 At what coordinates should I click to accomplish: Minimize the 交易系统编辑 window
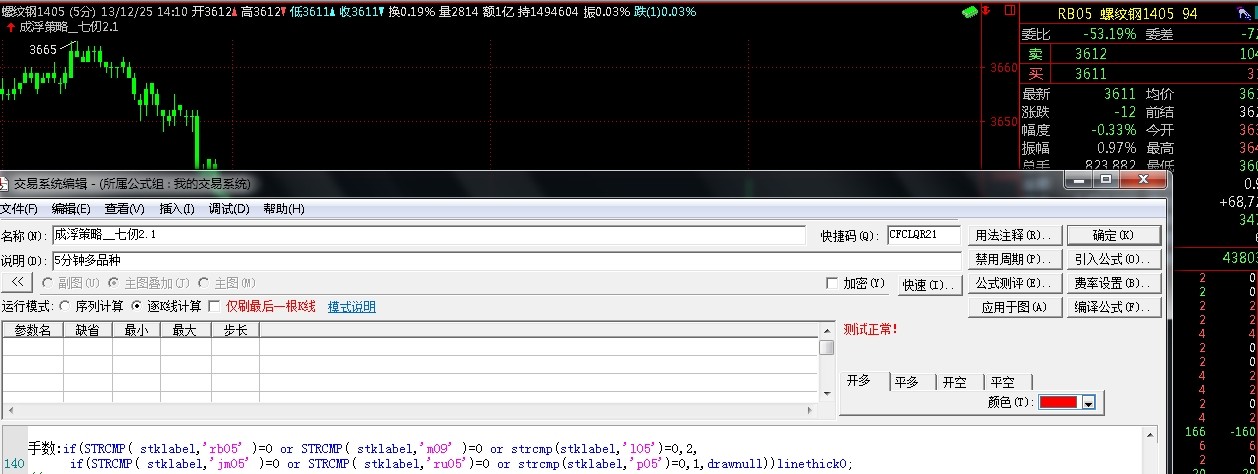click(1079, 180)
